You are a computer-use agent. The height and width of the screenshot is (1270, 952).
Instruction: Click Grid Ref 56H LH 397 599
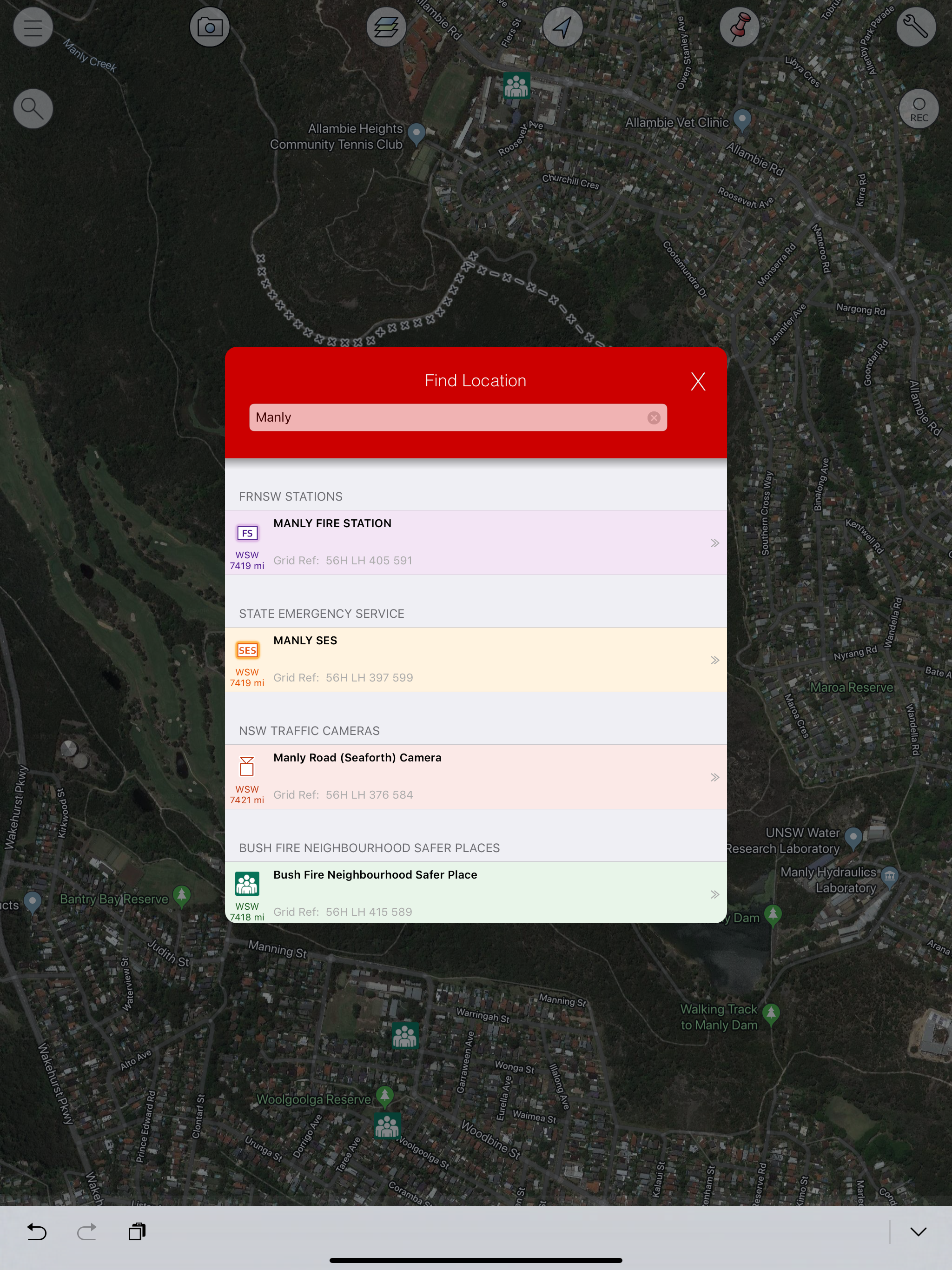point(343,677)
